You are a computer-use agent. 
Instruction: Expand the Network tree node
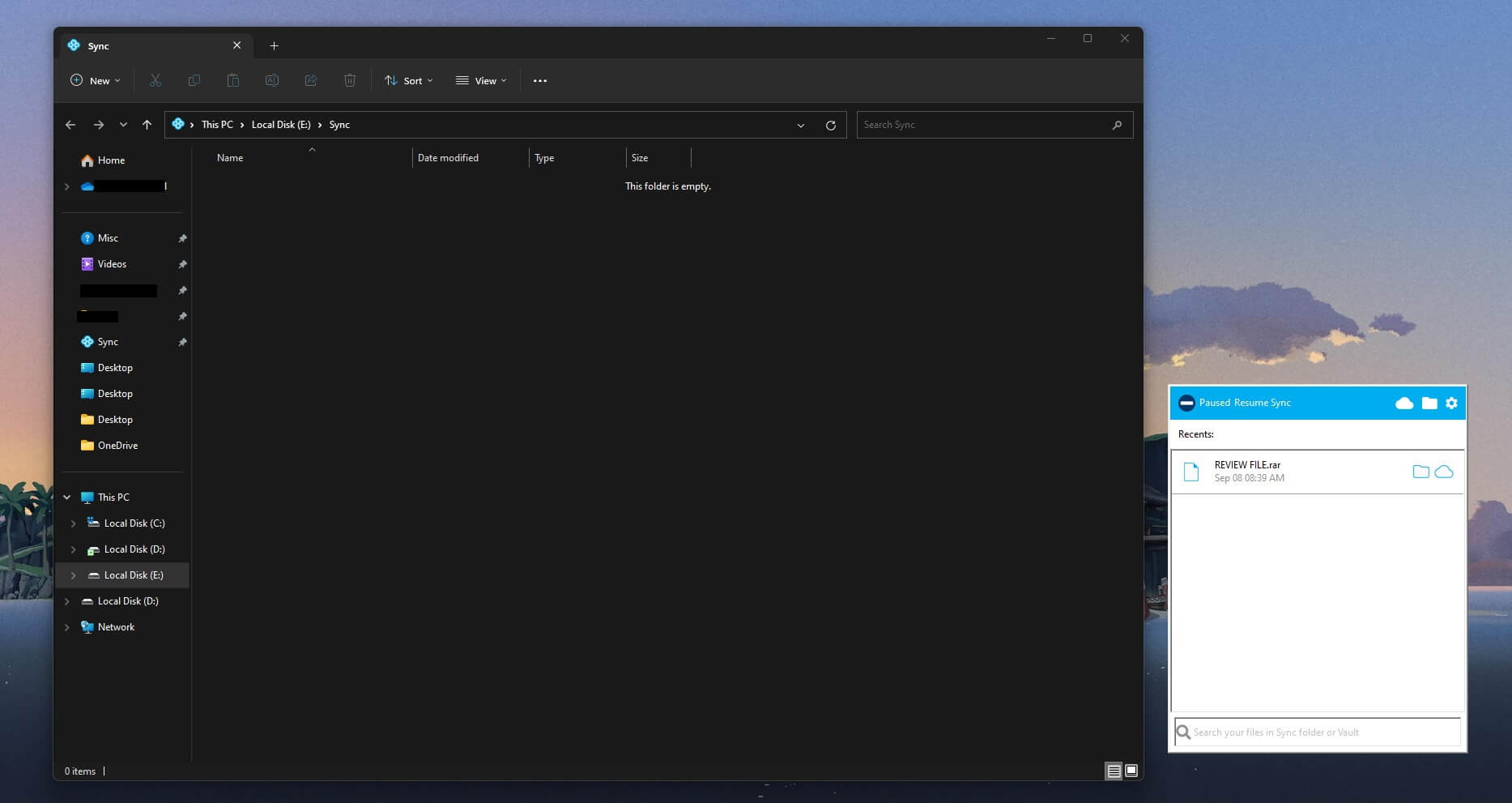pos(67,627)
